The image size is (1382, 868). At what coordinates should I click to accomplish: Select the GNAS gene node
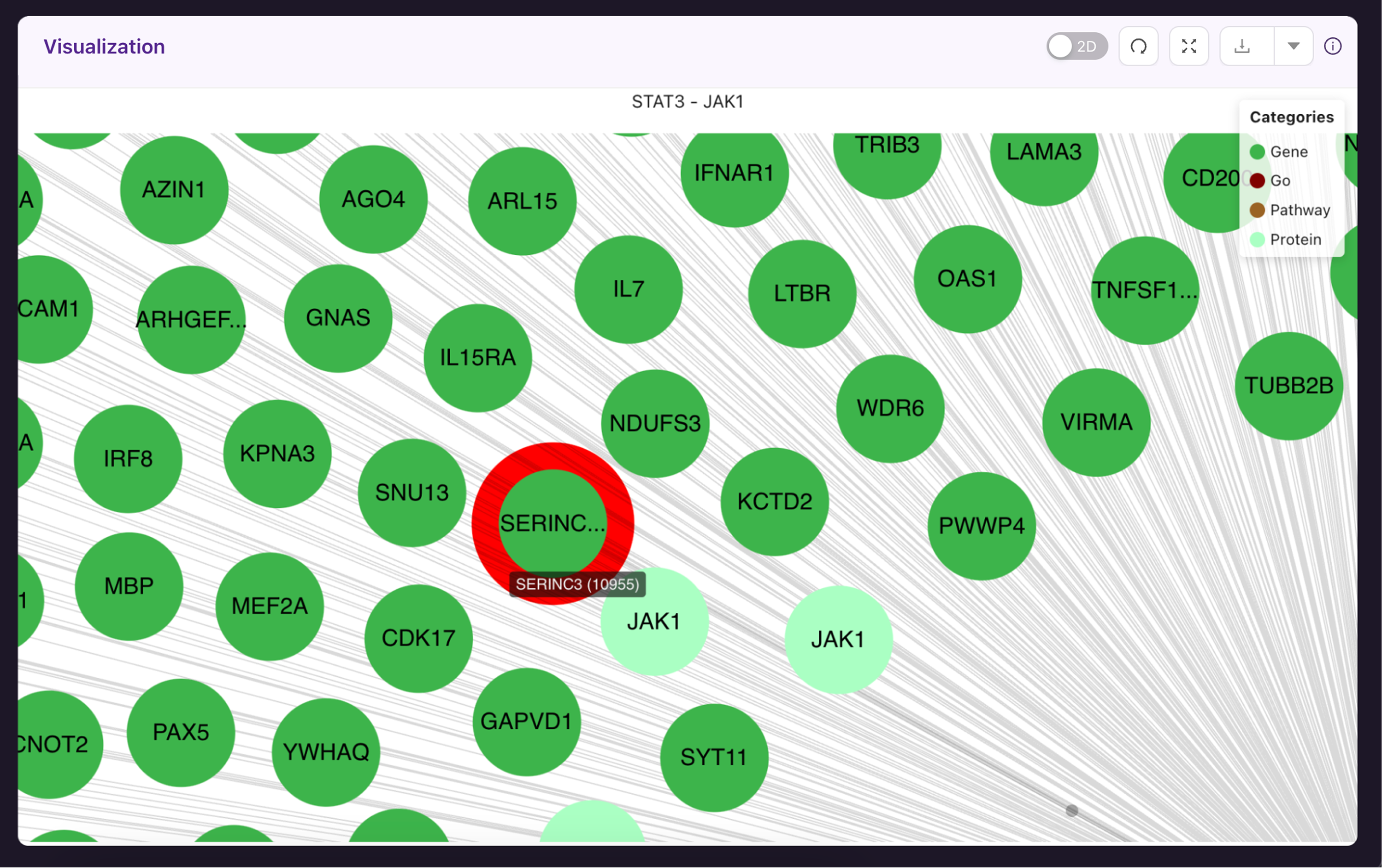tap(338, 318)
